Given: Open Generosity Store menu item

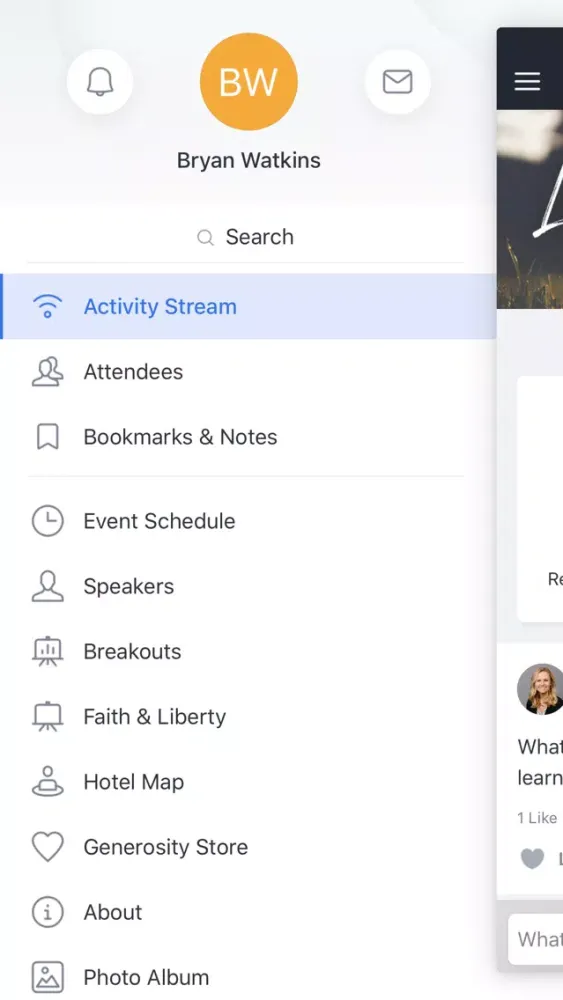Looking at the screenshot, I should coord(249,847).
